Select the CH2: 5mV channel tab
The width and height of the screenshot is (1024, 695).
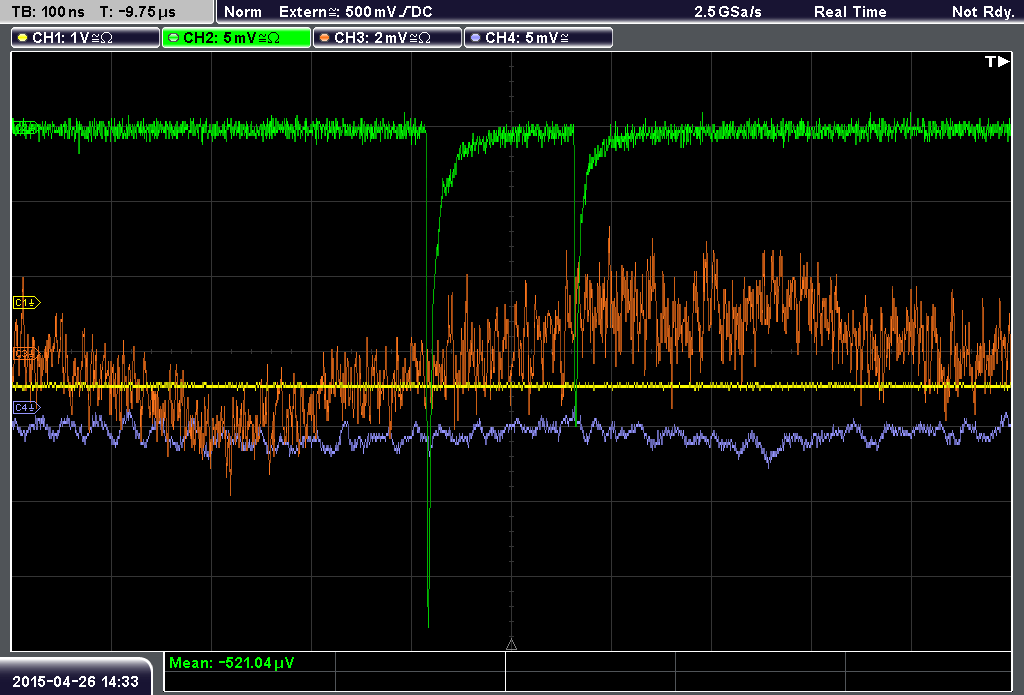(236, 38)
